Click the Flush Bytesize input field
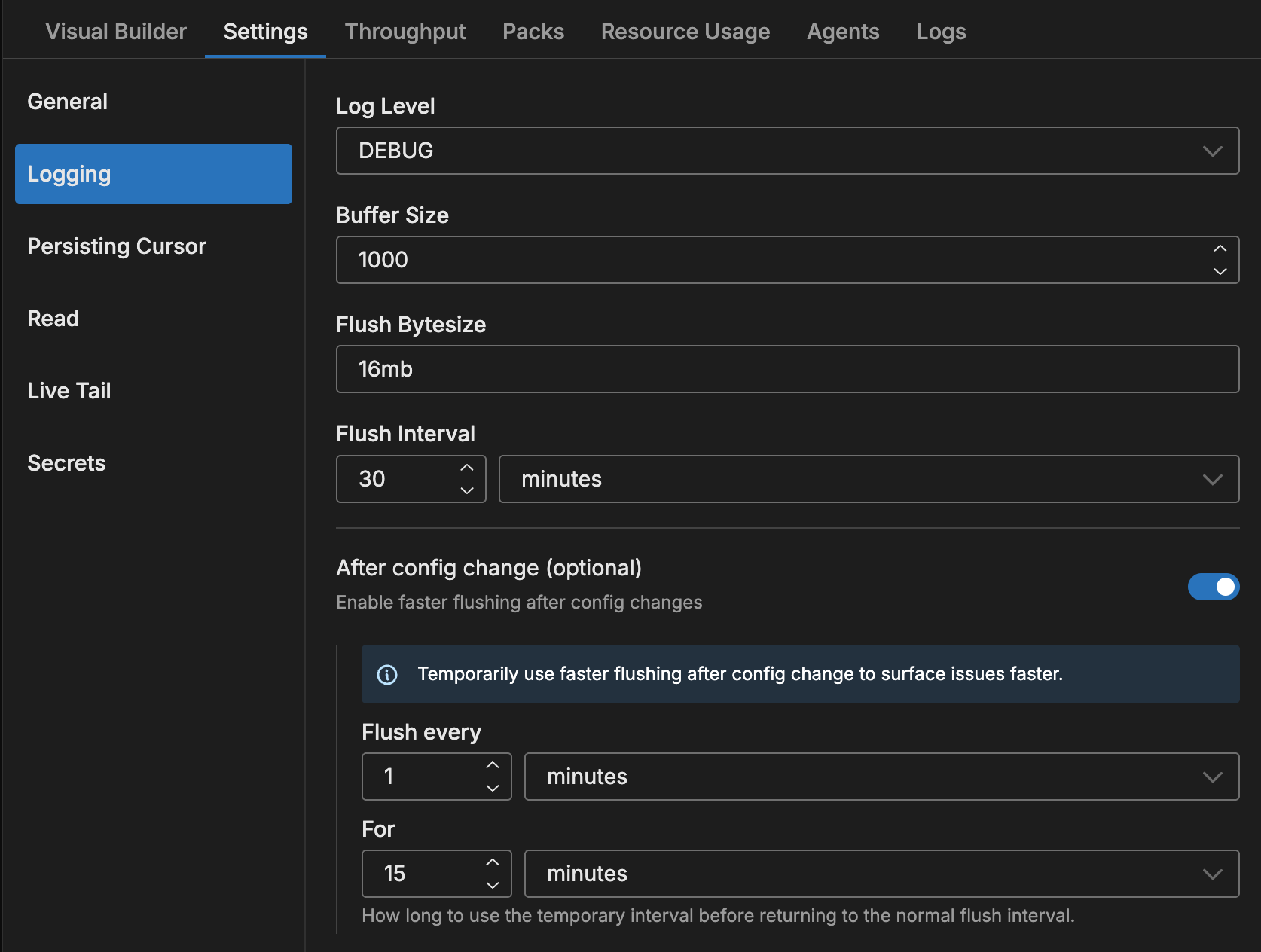This screenshot has width=1261, height=952. (787, 369)
